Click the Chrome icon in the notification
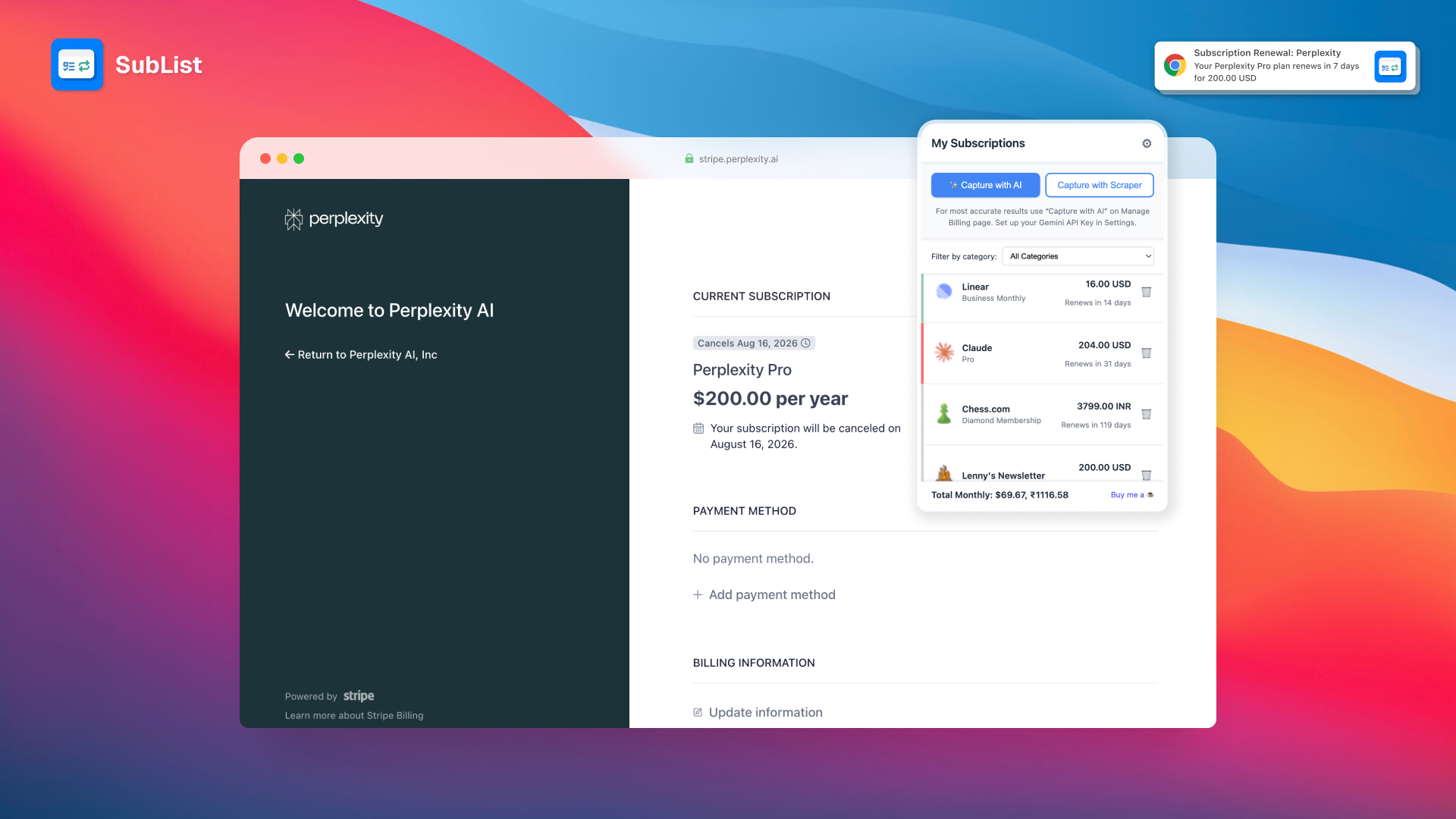The width and height of the screenshot is (1456, 819). pos(1175,66)
